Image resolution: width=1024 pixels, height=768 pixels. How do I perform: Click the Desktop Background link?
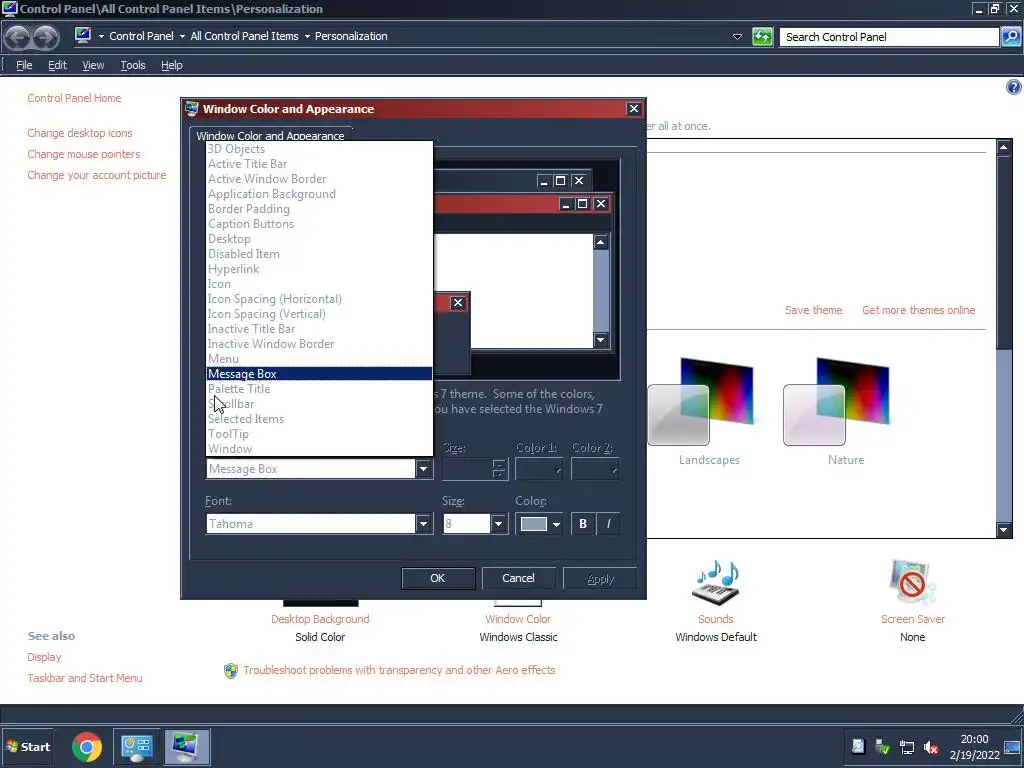tap(320, 619)
